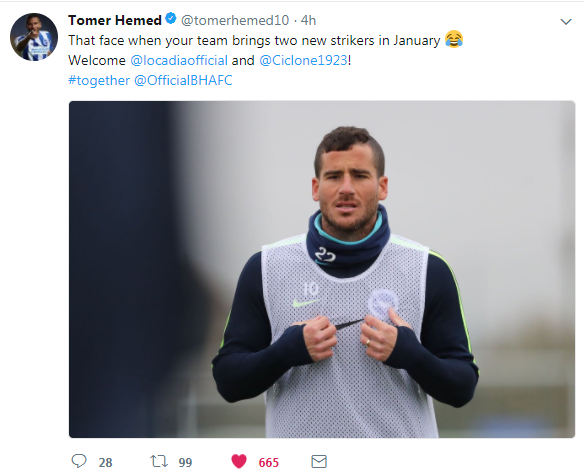Click the crying-laughing emoji in the tweet
This screenshot has width=584, height=475.
(x=454, y=39)
